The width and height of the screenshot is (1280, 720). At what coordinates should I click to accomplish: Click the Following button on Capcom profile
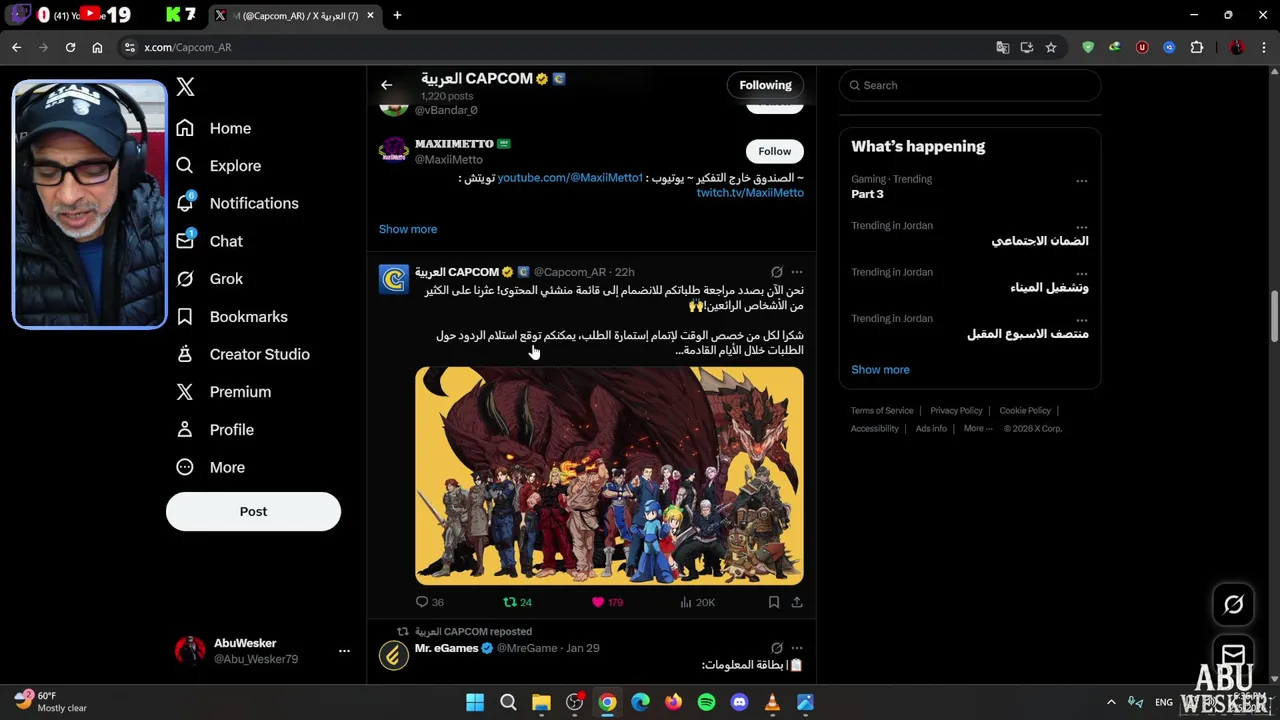(x=765, y=85)
